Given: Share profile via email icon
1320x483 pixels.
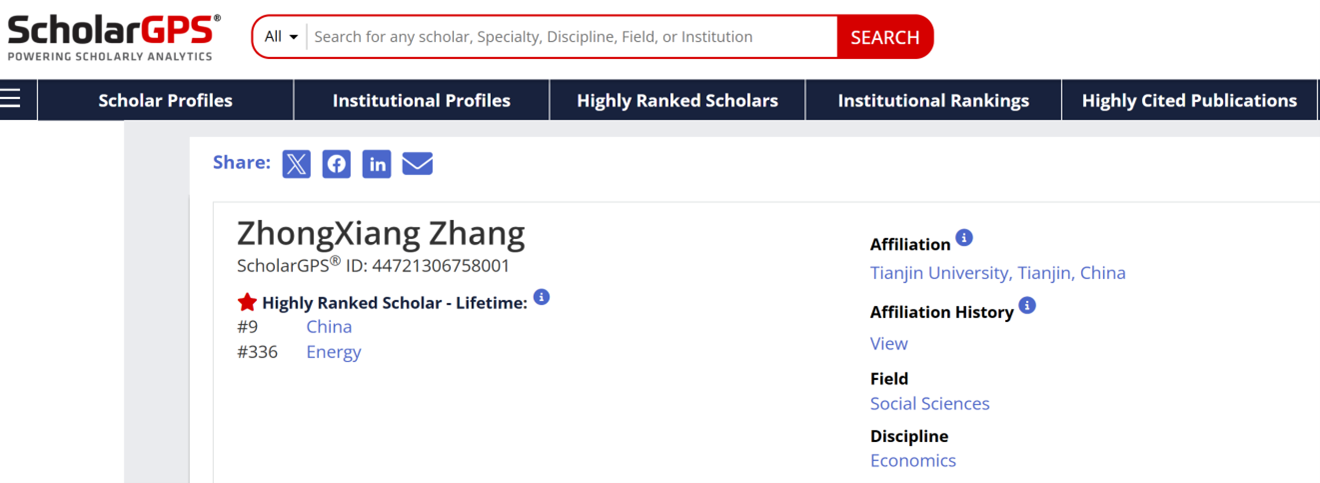Looking at the screenshot, I should pos(417,164).
